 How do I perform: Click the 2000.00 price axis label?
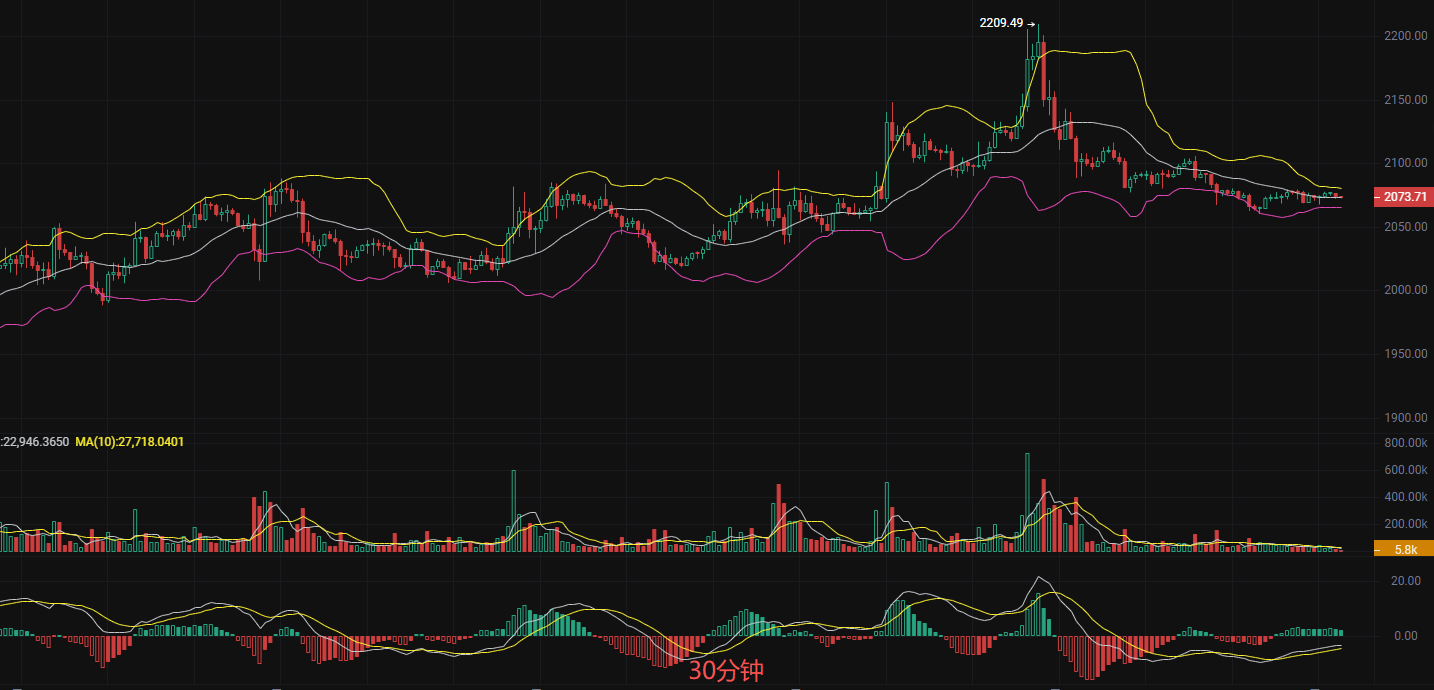(x=1405, y=290)
